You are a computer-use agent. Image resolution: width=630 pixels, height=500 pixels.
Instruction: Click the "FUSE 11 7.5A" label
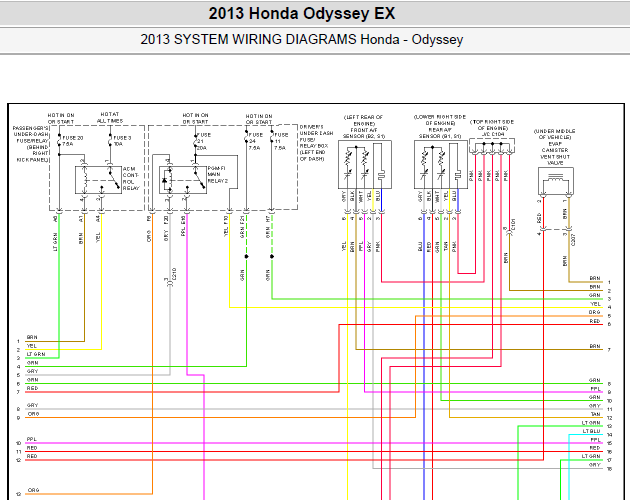281,141
